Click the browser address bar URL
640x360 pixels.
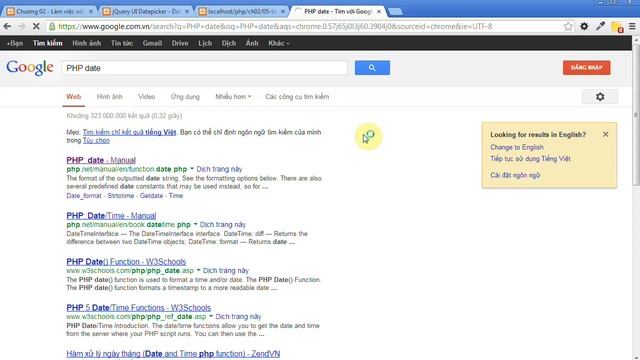[275, 26]
